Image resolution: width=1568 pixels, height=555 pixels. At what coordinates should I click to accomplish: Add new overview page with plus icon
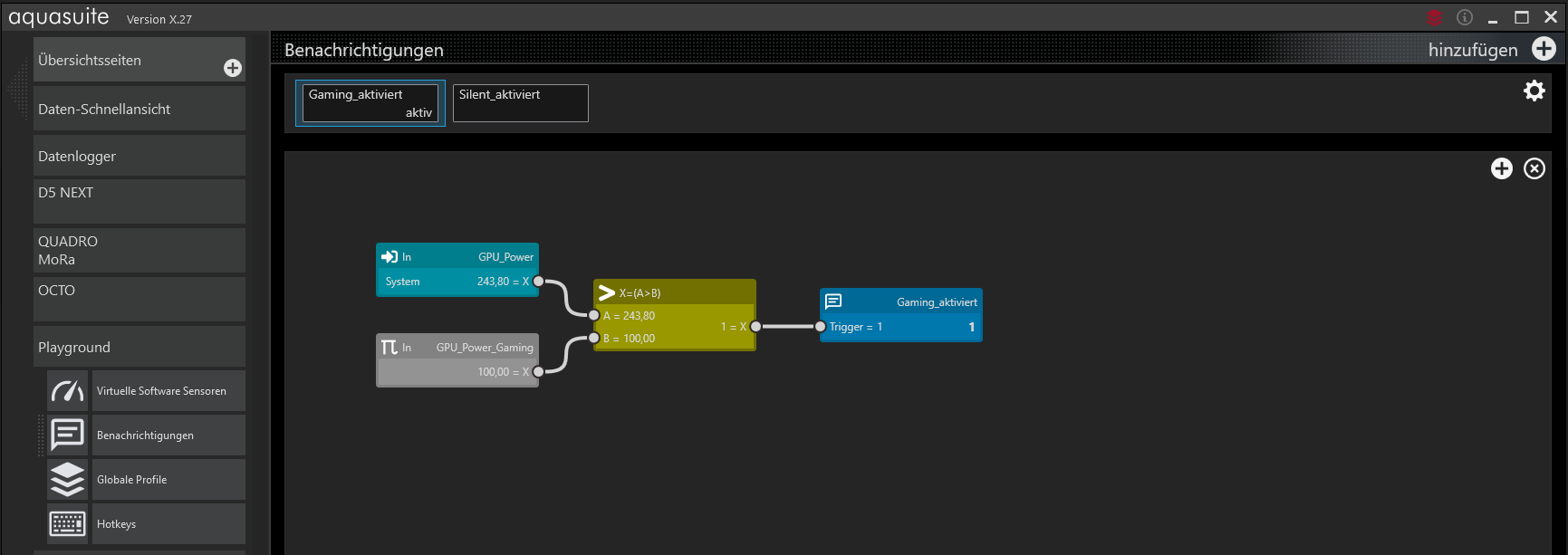pos(233,68)
